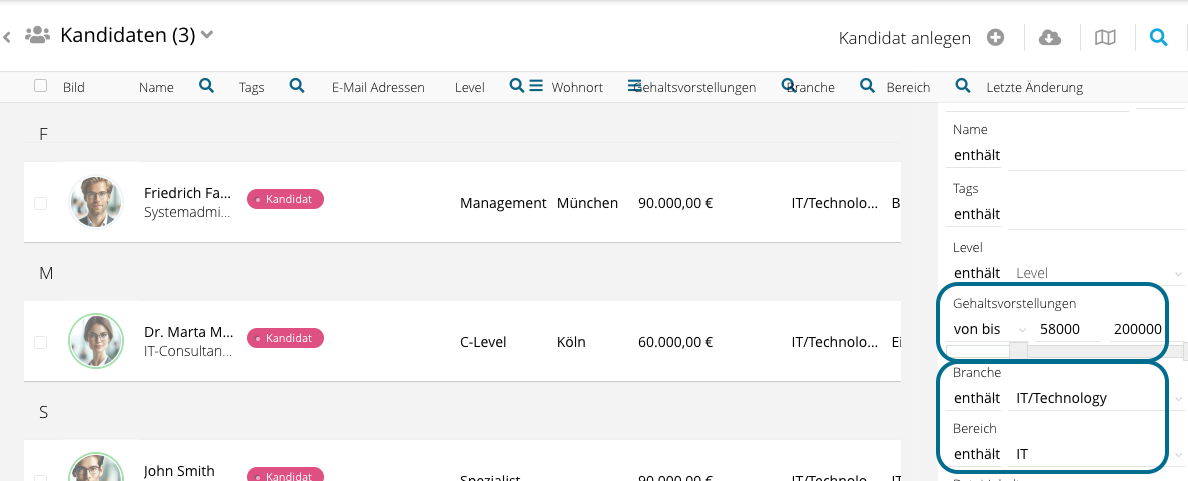The width and height of the screenshot is (1188, 481).
Task: Open the Kandidaten (3) list dropdown chevron
Action: coord(206,35)
